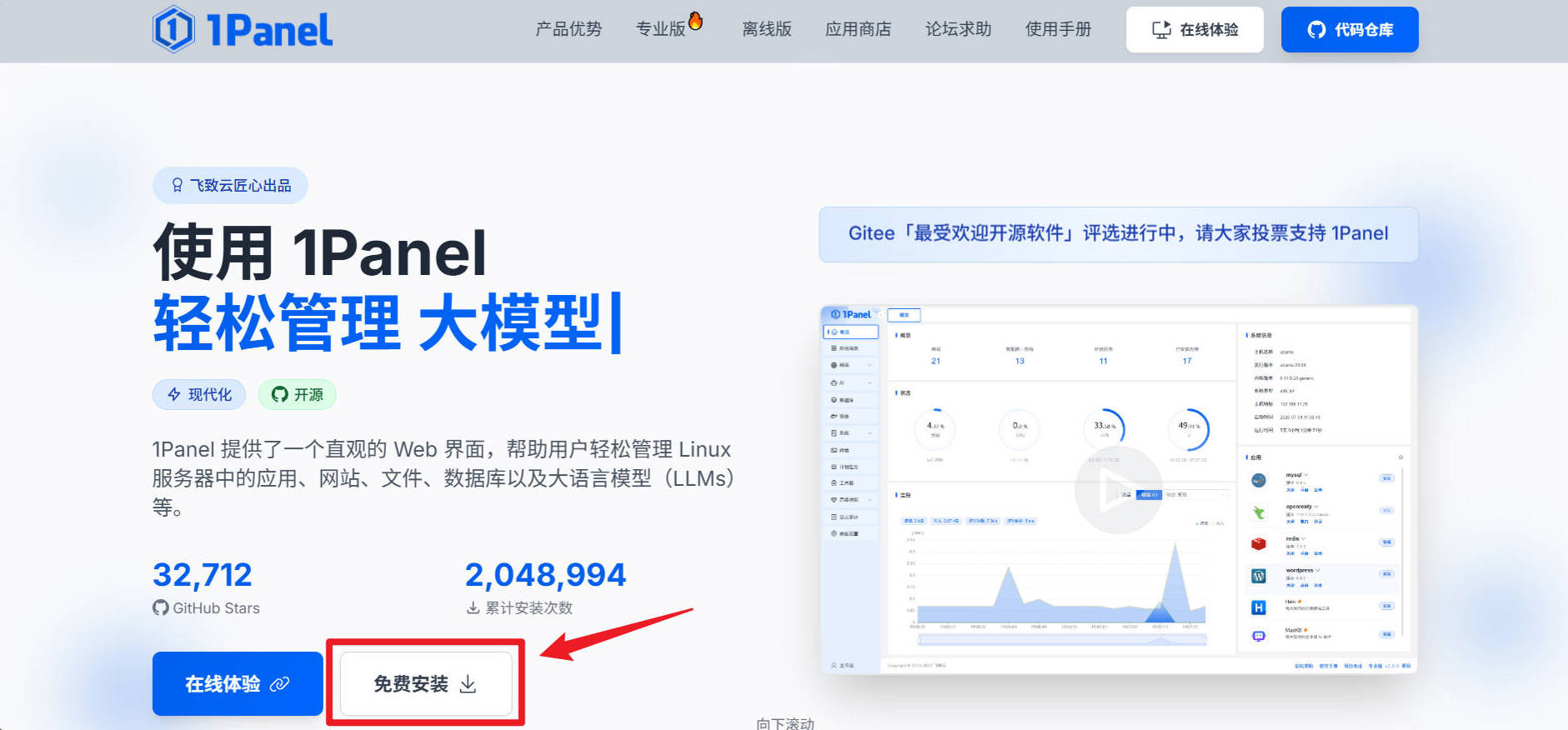Select the green 开源 tag
The width and height of the screenshot is (1568, 730).
pyautogui.click(x=298, y=394)
